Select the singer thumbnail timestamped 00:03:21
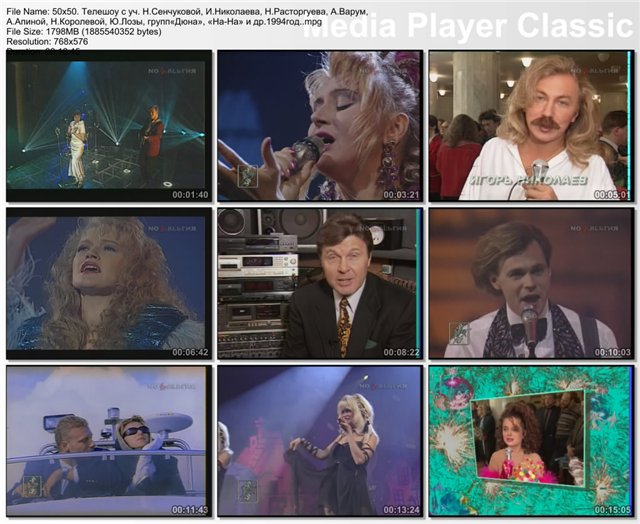This screenshot has height=524, width=640. pos(319,127)
